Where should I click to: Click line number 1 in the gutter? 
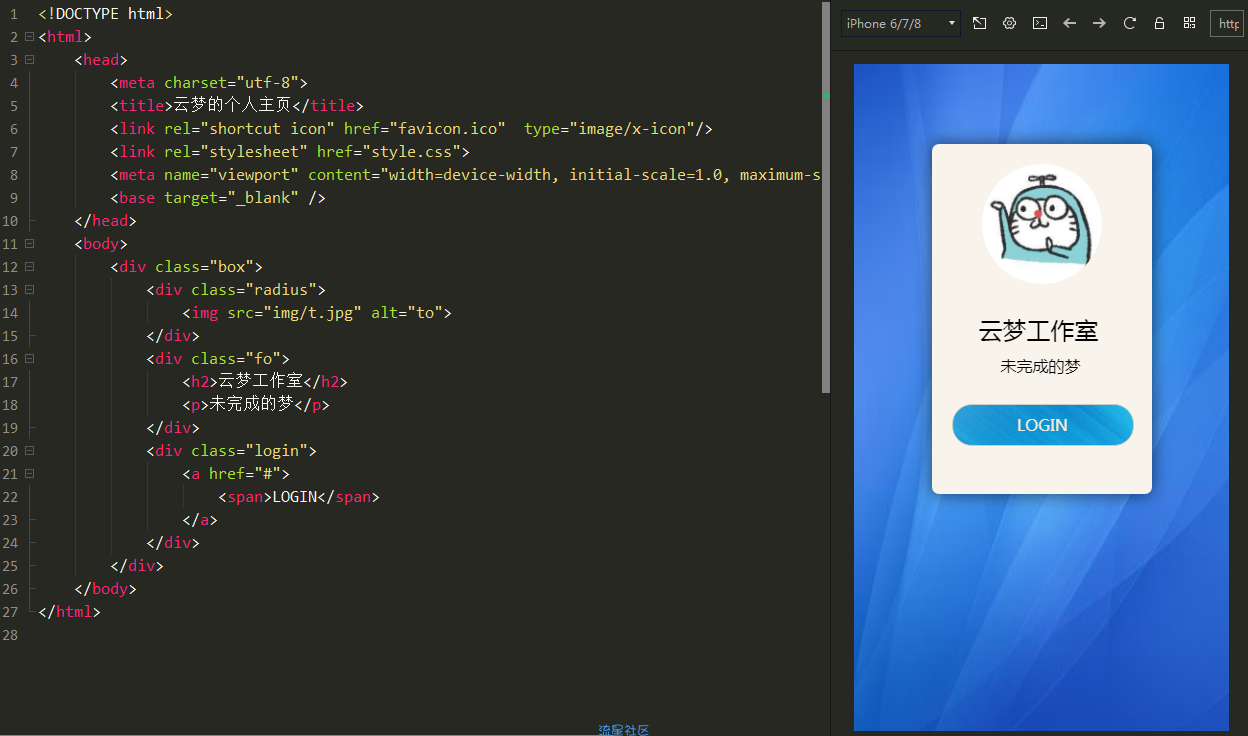coord(14,14)
